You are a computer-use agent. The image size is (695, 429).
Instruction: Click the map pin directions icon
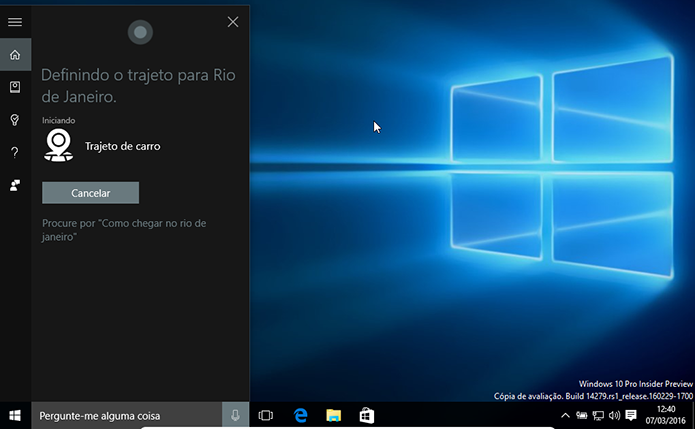coord(59,145)
